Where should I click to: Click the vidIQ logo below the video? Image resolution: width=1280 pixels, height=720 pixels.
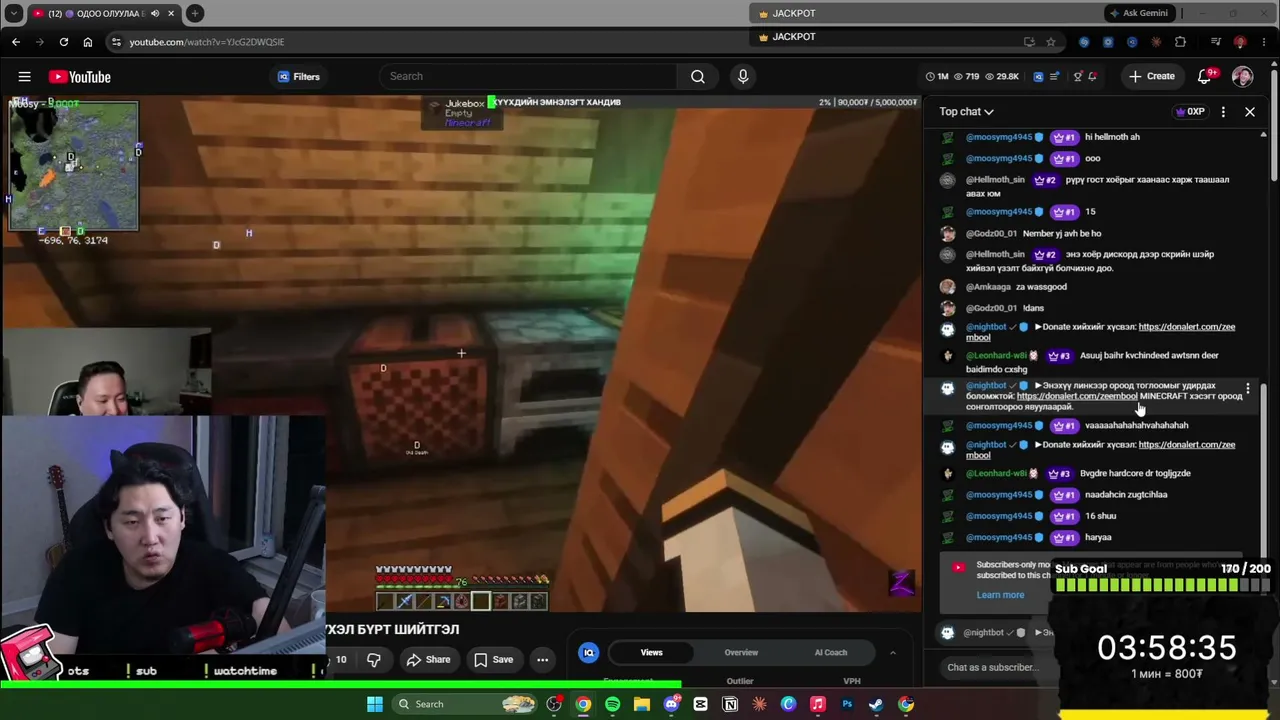click(x=589, y=653)
